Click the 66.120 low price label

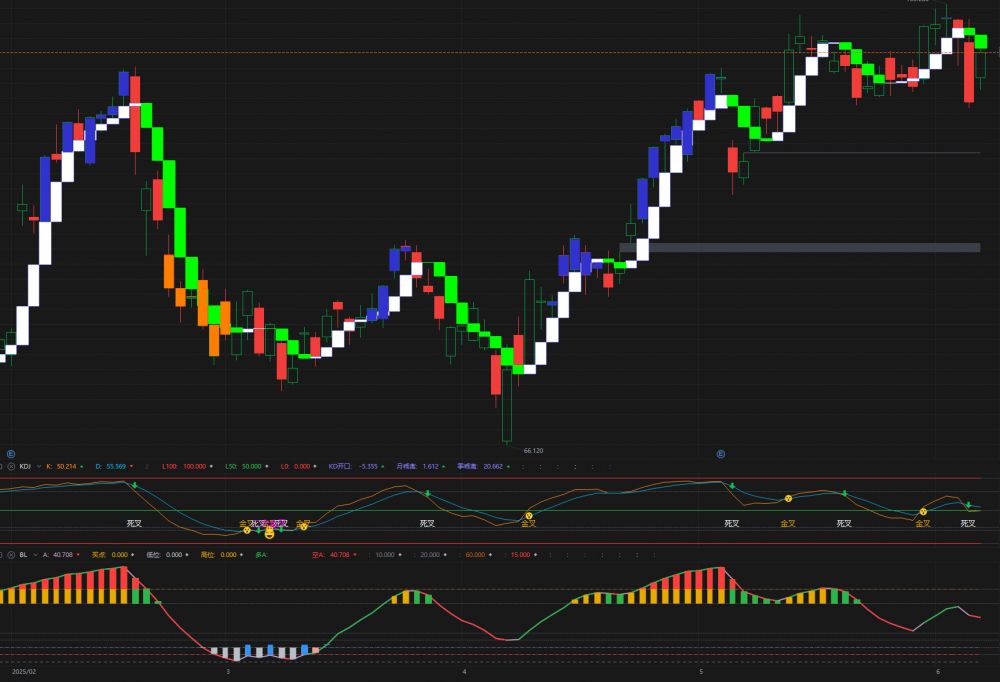pos(533,451)
